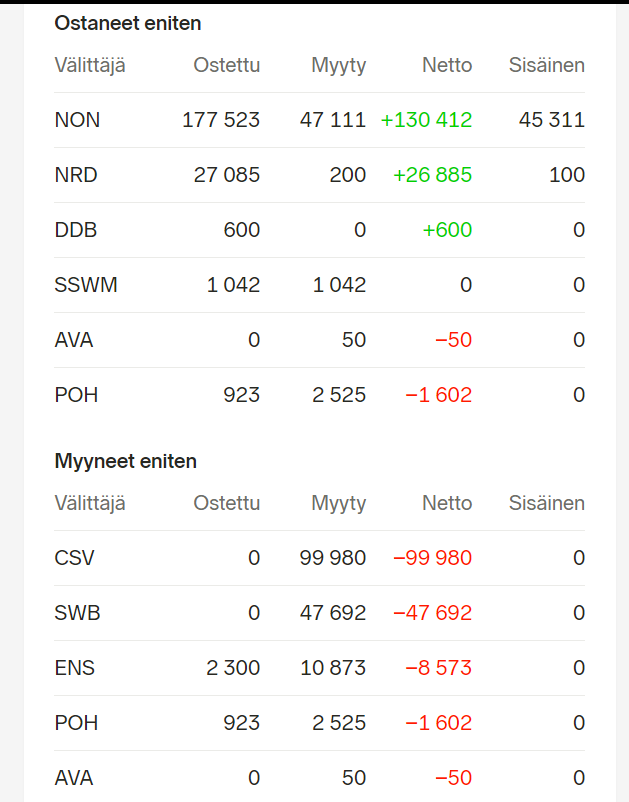Viewport: 629px width, 802px height.
Task: Click the −99 980 net value
Action: point(432,558)
